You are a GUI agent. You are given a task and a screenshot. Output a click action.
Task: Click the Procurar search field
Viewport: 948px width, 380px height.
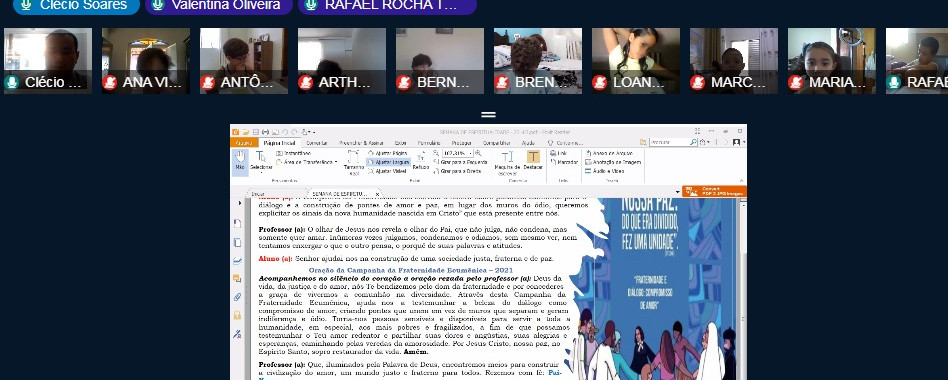click(673, 143)
